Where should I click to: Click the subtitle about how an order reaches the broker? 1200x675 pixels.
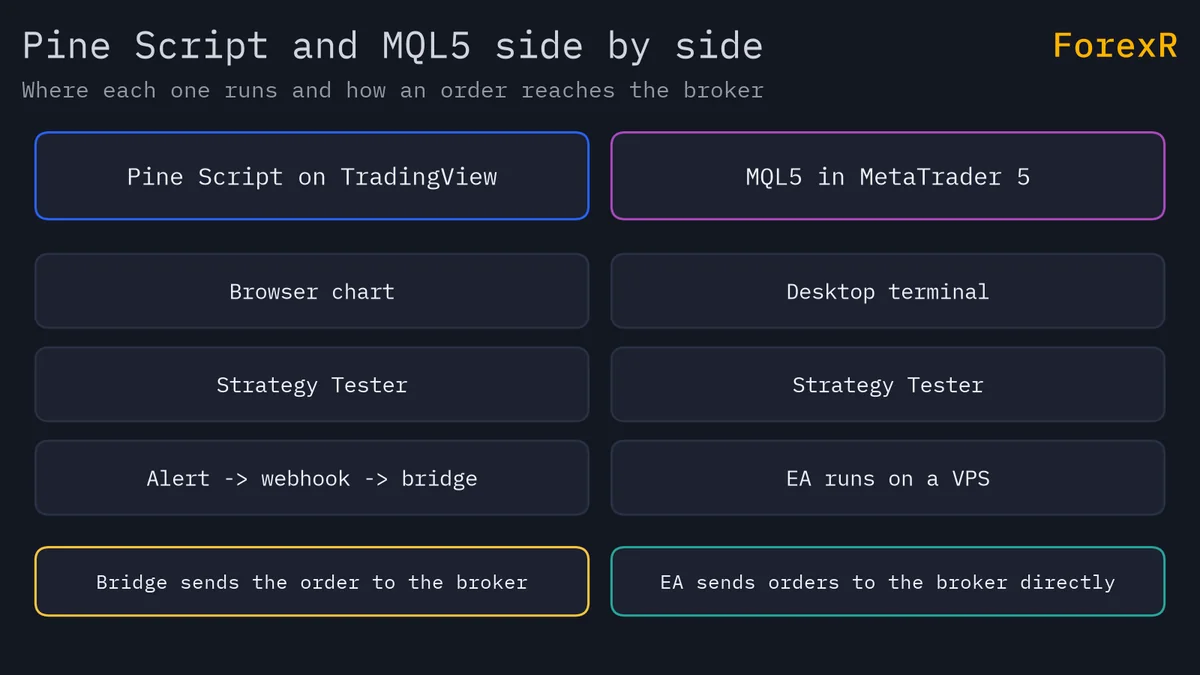tap(392, 90)
